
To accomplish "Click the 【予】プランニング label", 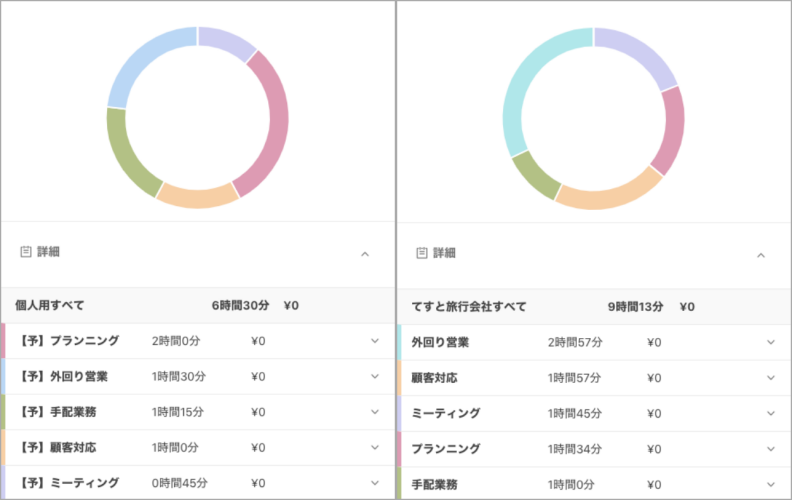I will [69, 341].
